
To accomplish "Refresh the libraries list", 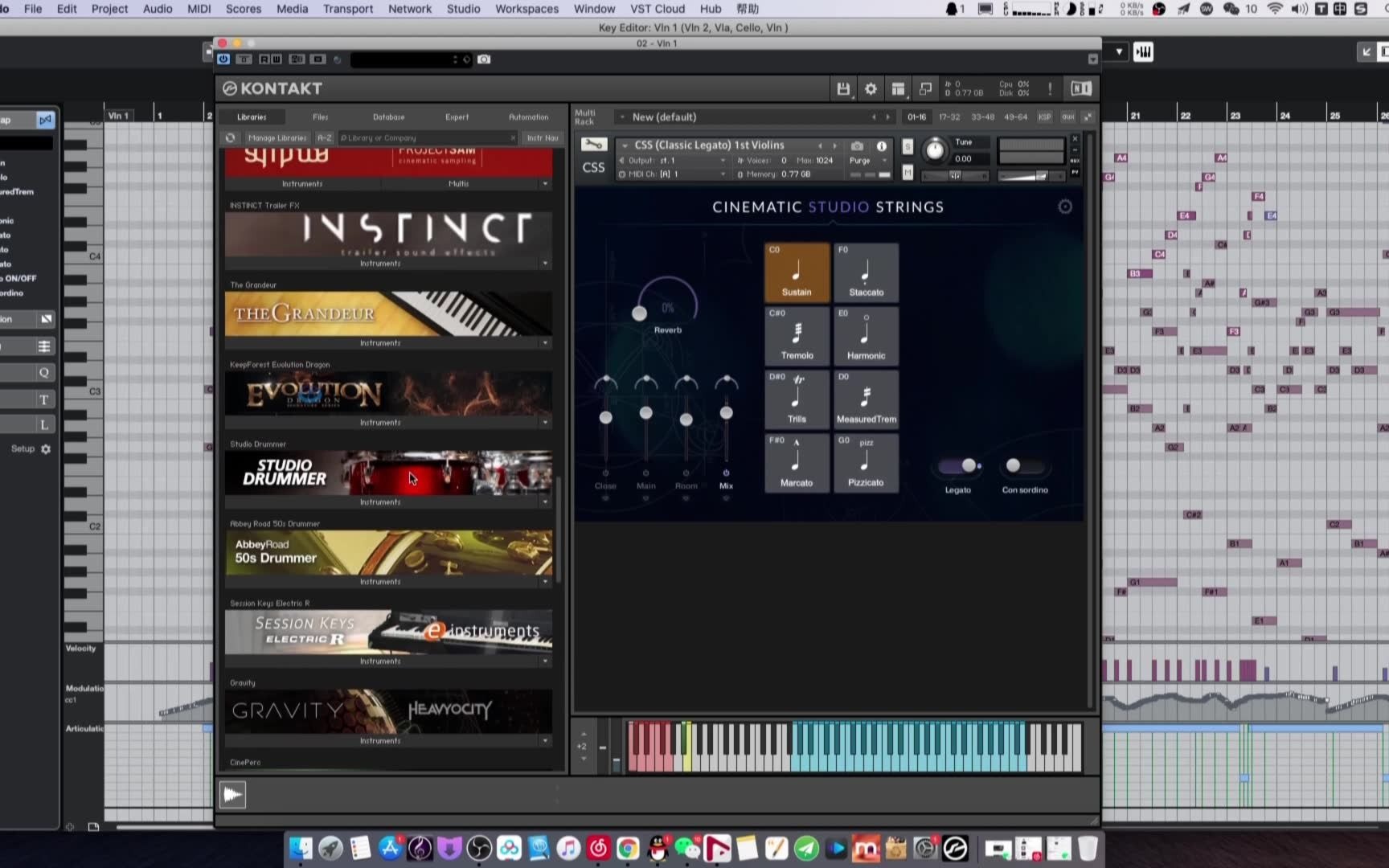I will [x=231, y=138].
